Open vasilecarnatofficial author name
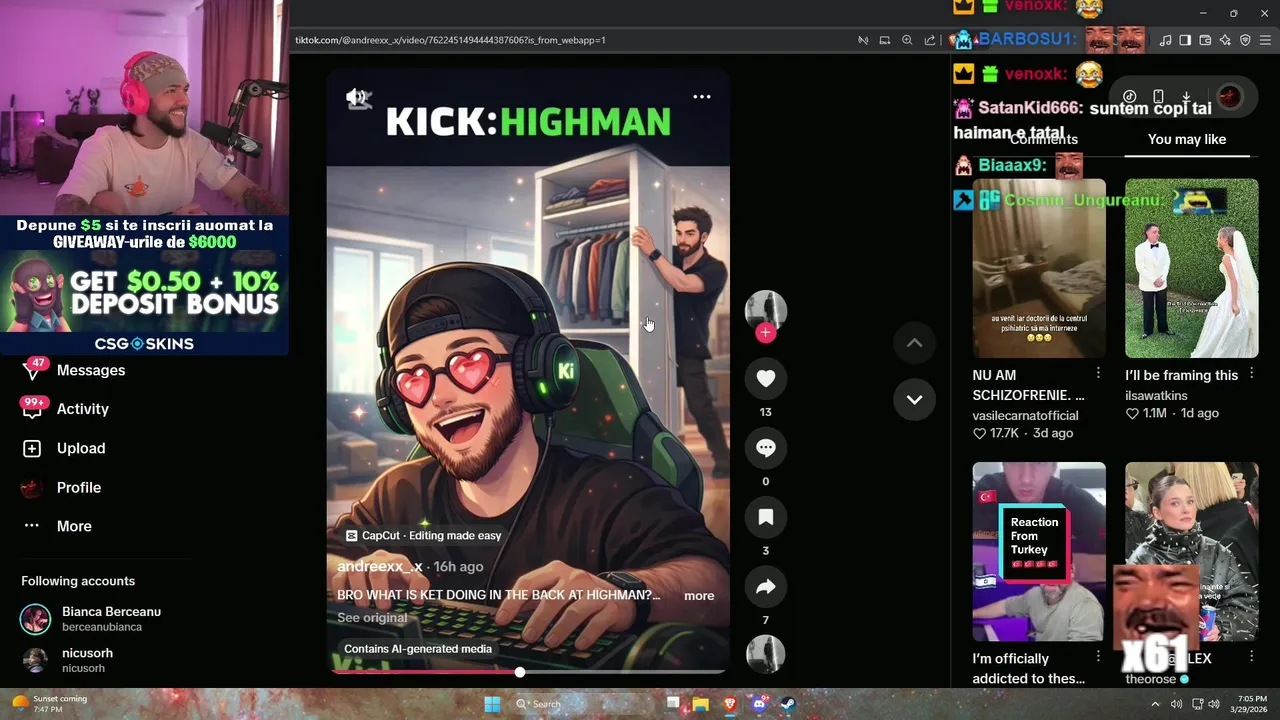The image size is (1280, 720). 1025,415
